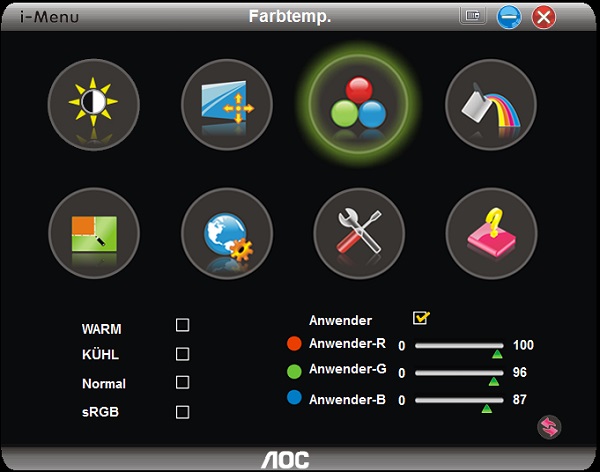Minimize the i-Menu window

tap(509, 17)
